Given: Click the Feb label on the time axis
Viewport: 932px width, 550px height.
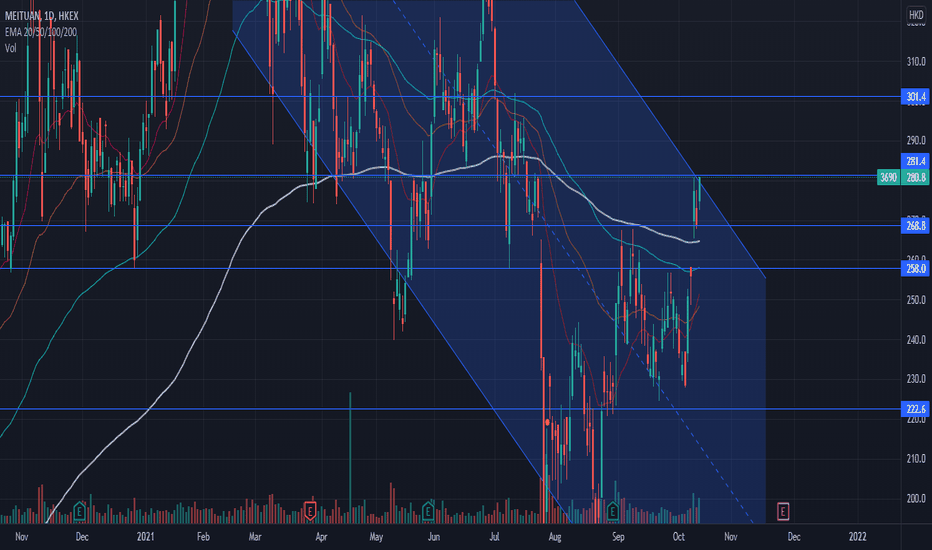Looking at the screenshot, I should click(x=203, y=536).
